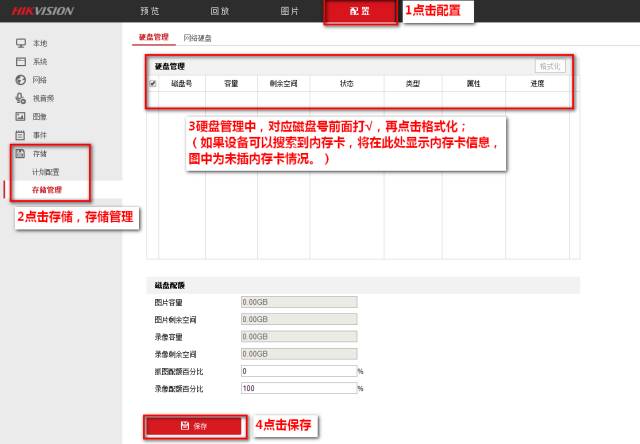Click the 存储 disk icon in sidebar
This screenshot has height=444, width=640.
point(20,153)
